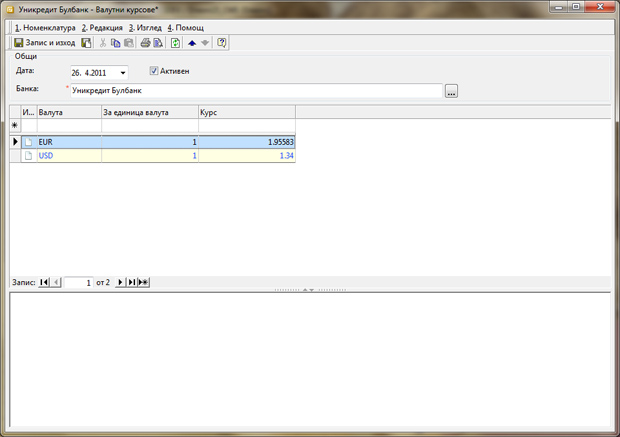Screen dimensions: 620x437
Task: Click the date text '26. 4.2011'
Action: 89,73
